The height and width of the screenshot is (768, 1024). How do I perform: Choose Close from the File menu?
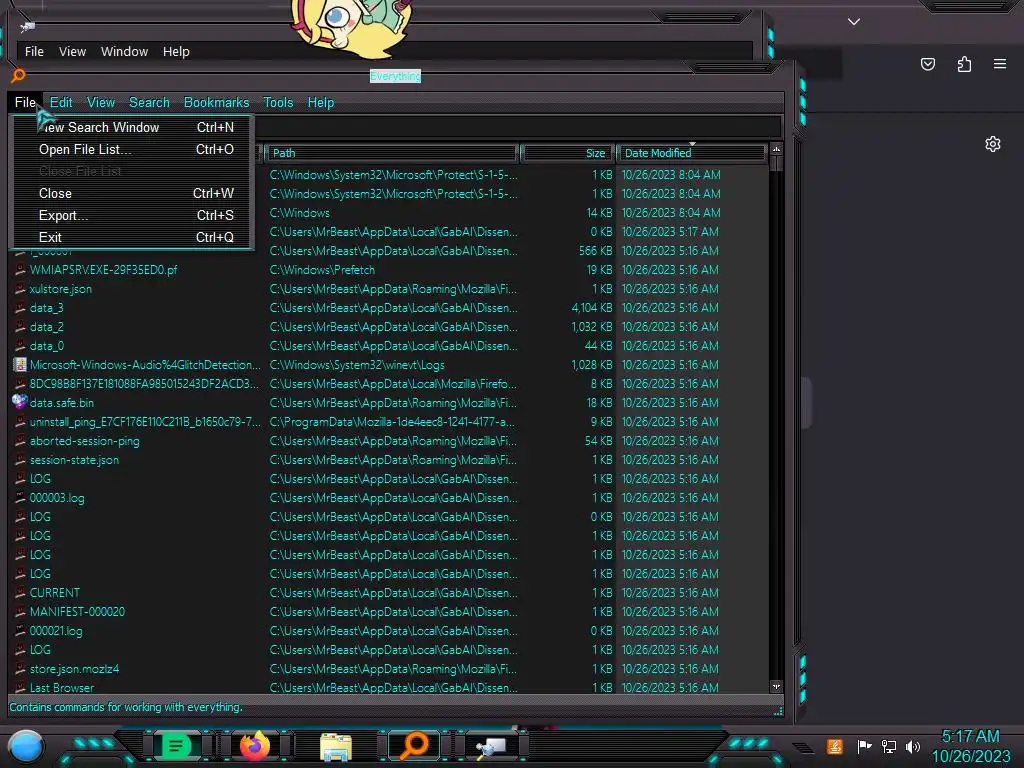133,193
